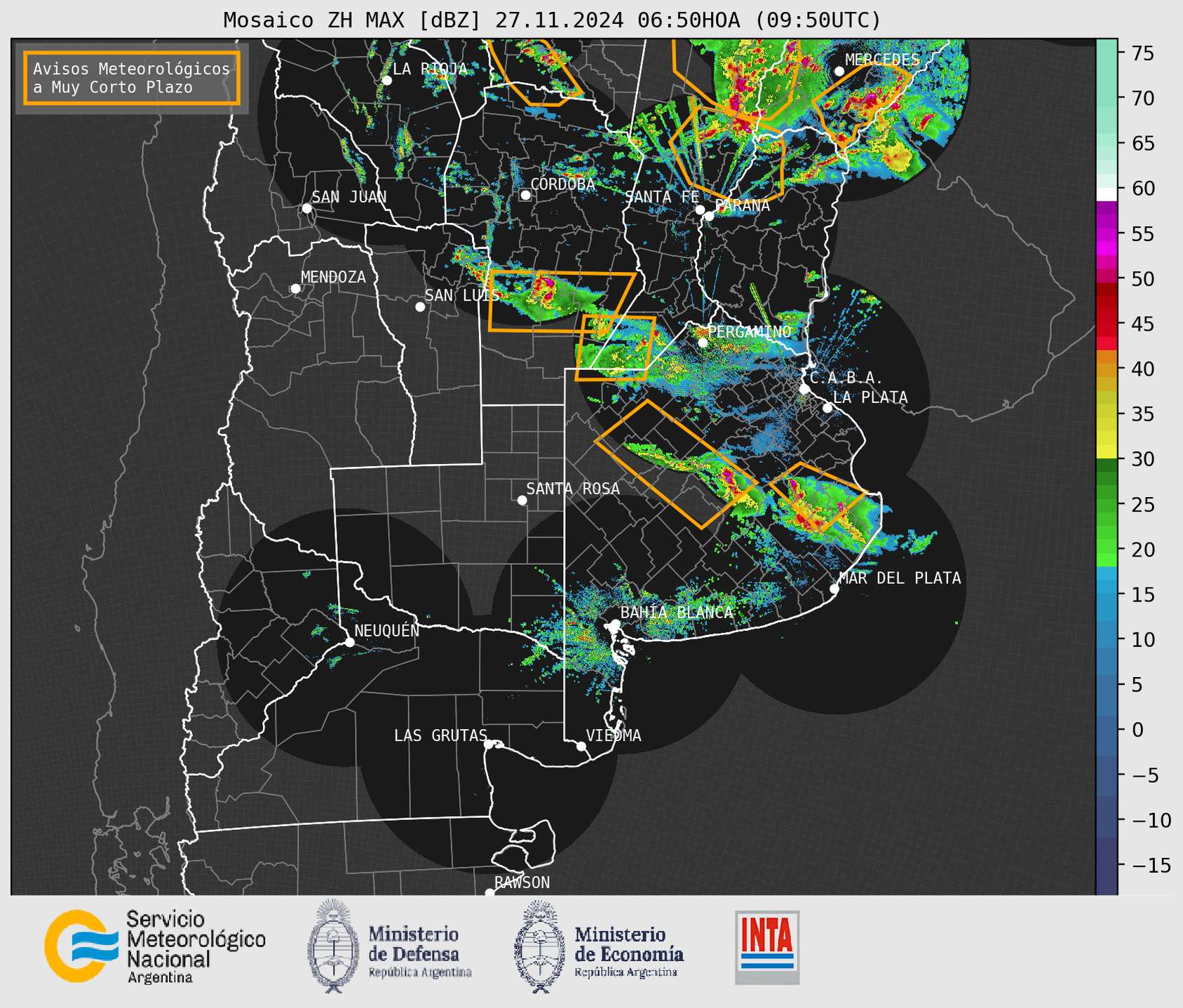1183x1008 pixels.
Task: Click the 45 dBZ red segment of the color scale
Action: tap(1107, 324)
